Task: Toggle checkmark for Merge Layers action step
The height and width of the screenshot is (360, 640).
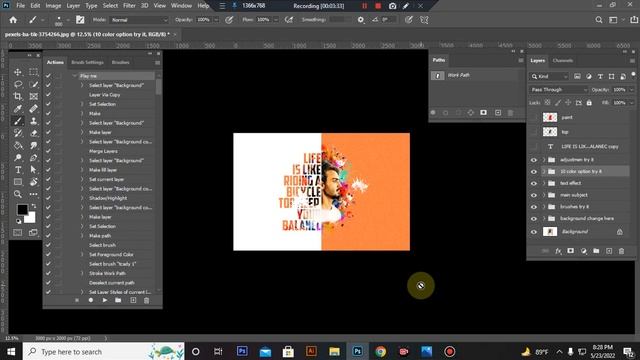Action: tap(48, 151)
